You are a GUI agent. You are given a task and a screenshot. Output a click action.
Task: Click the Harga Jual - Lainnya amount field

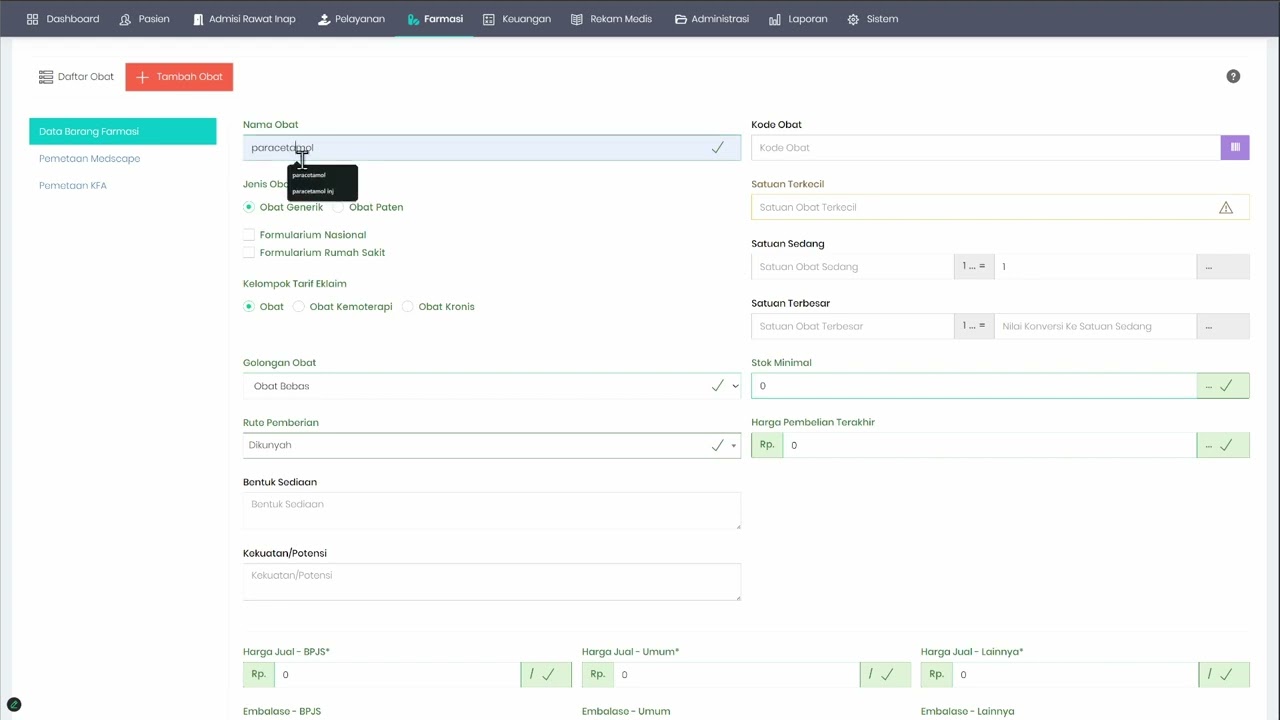[1075, 674]
